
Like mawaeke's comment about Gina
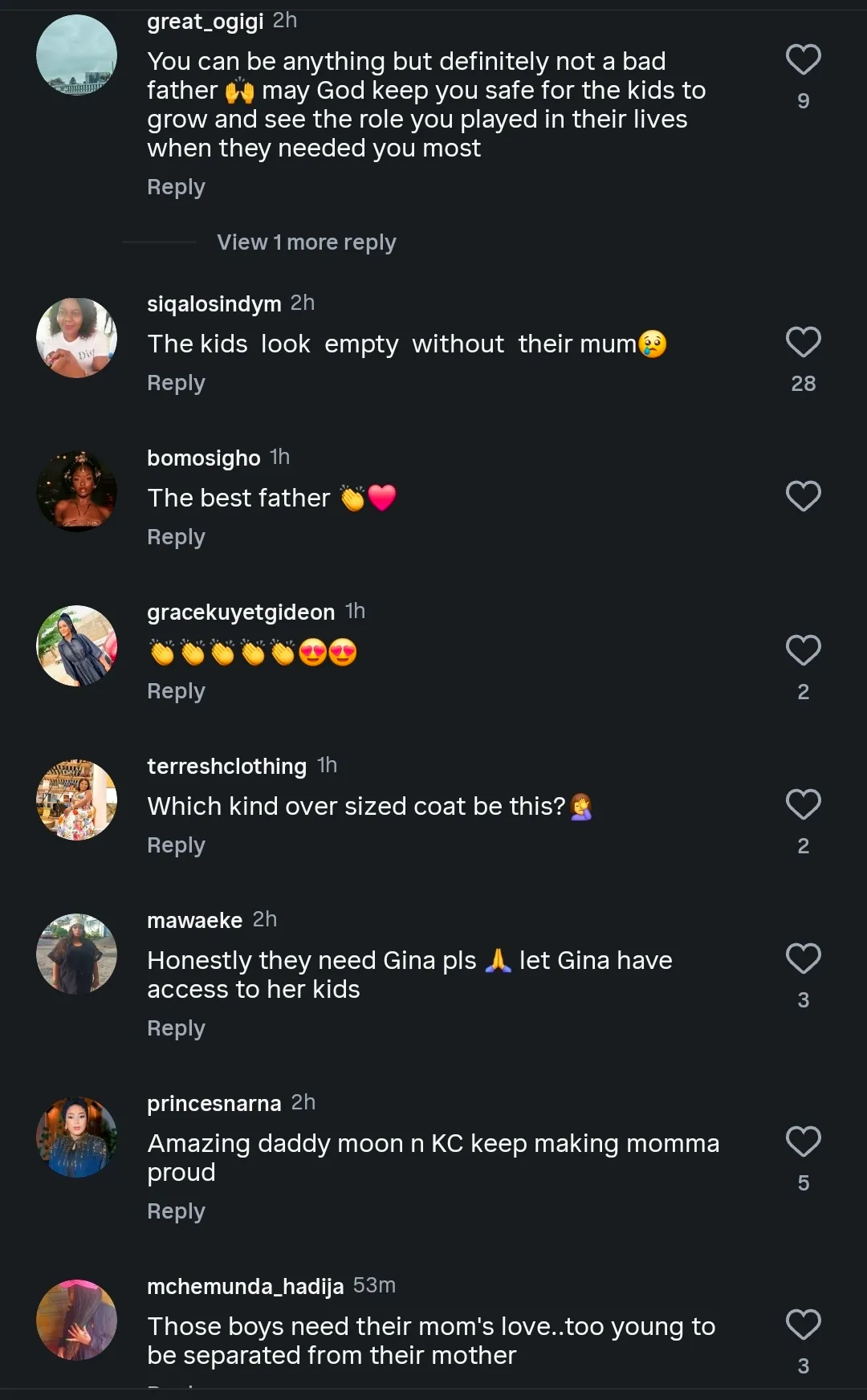803,958
